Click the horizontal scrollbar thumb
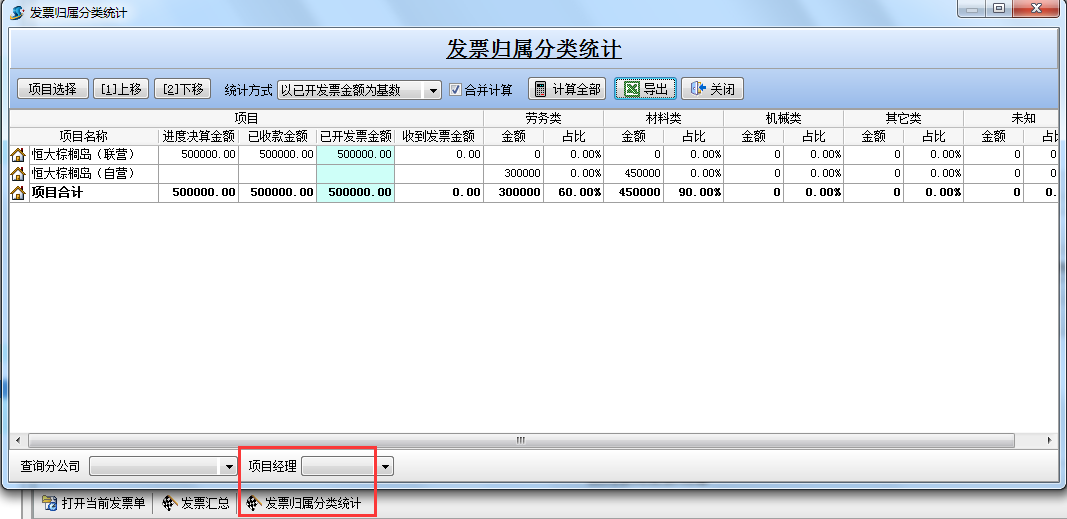The image size is (1067, 519). [520, 440]
